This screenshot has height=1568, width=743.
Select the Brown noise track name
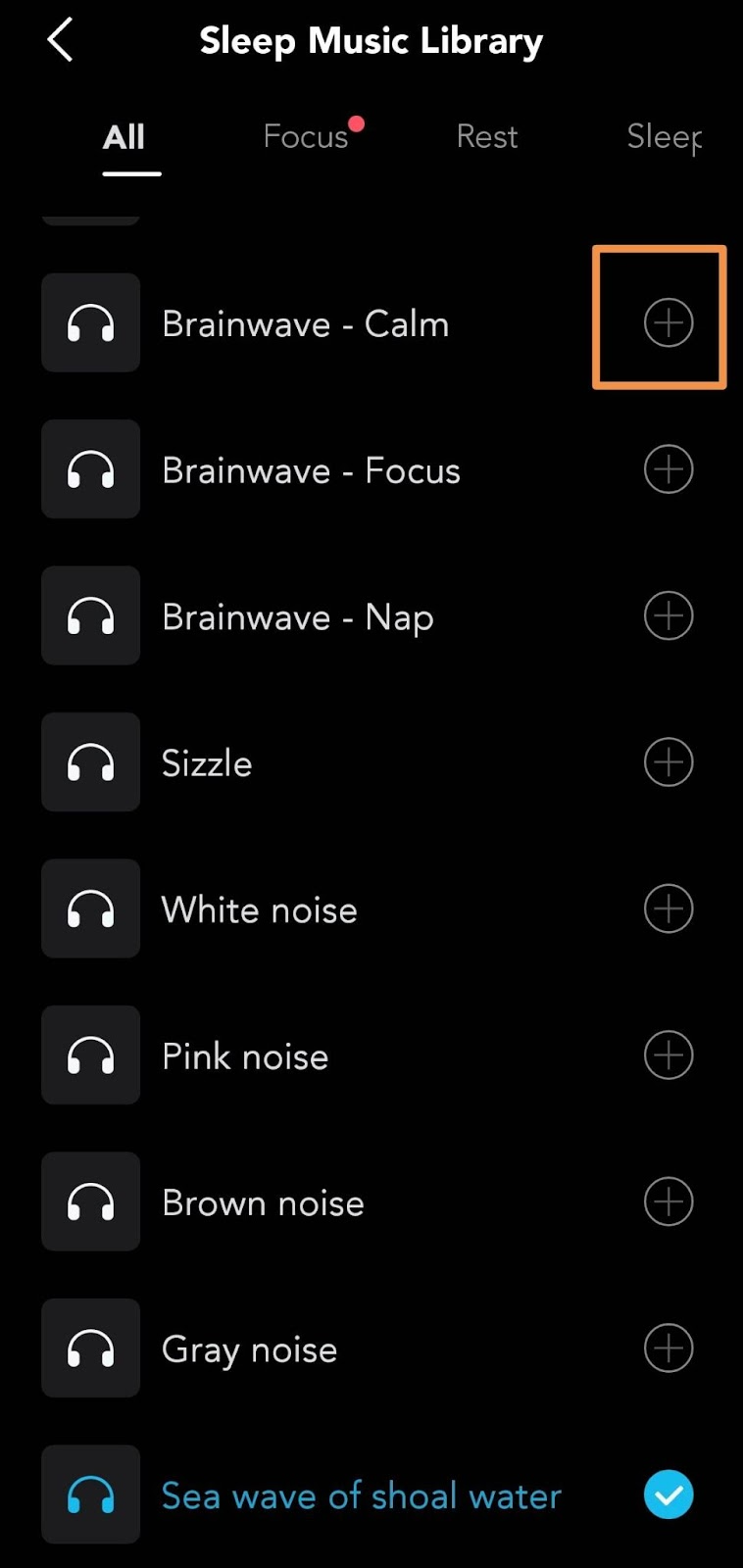tap(263, 1203)
